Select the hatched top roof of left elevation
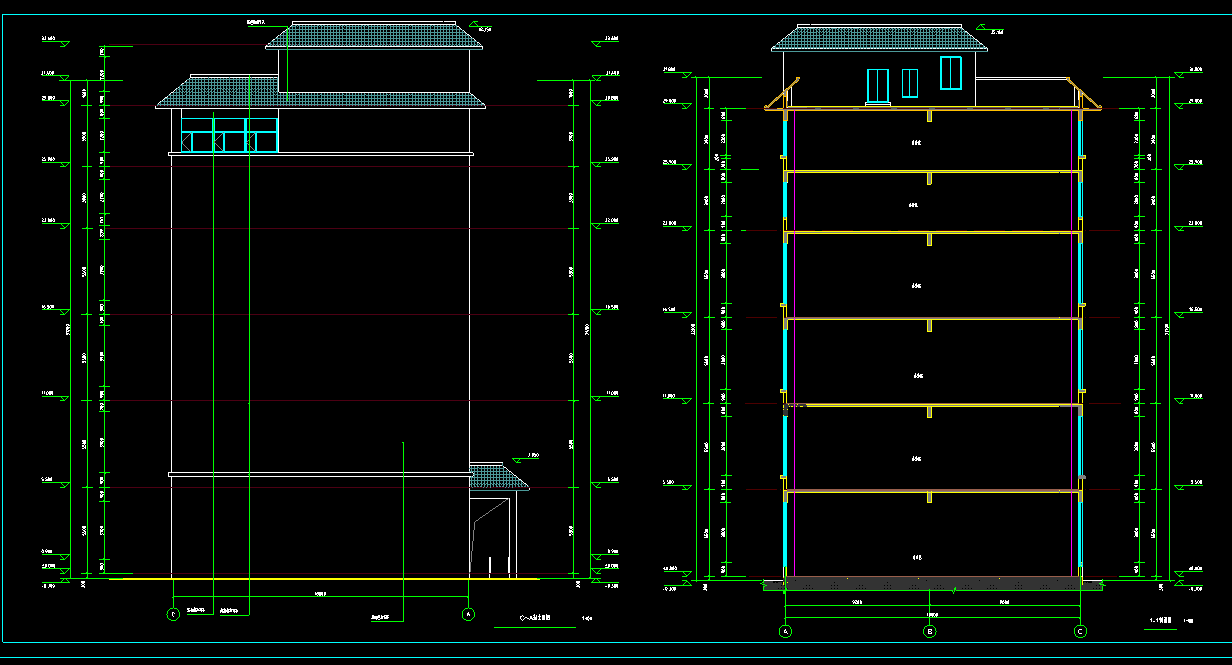 point(372,36)
